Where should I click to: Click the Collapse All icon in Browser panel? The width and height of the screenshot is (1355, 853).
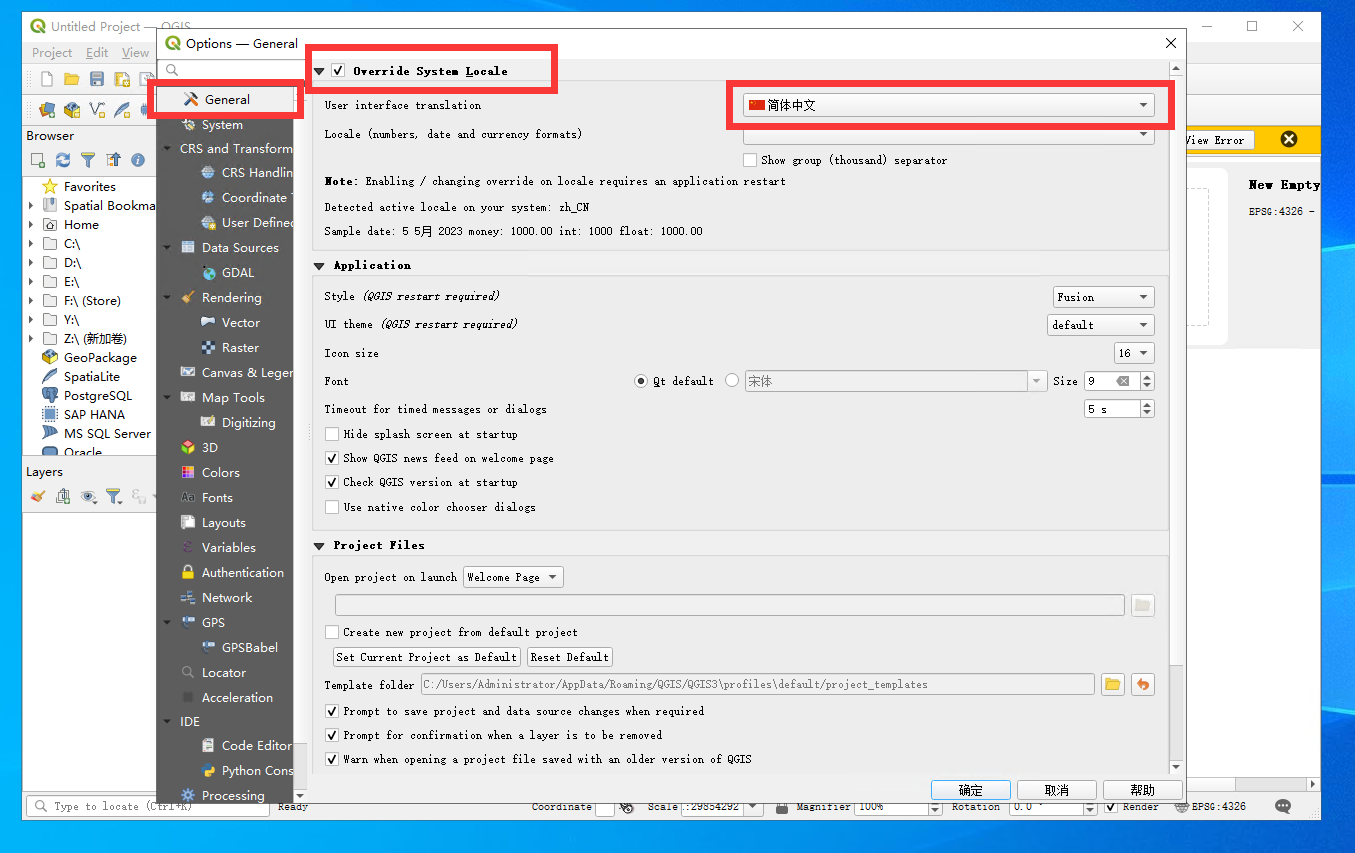[113, 160]
